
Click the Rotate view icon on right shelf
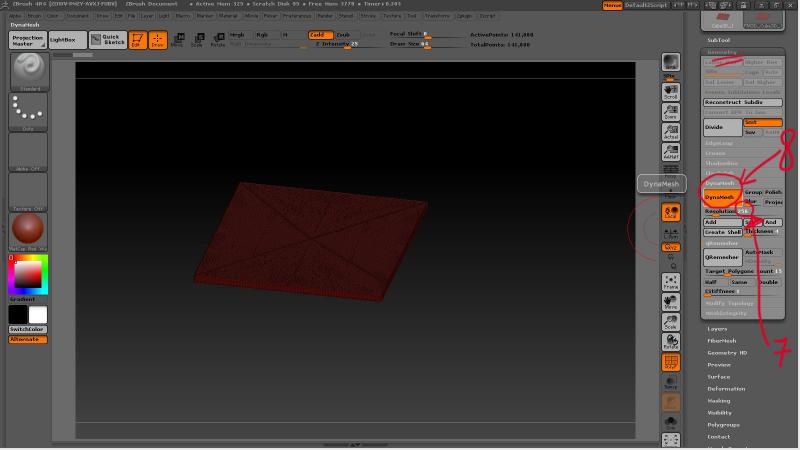pyautogui.click(x=670, y=342)
